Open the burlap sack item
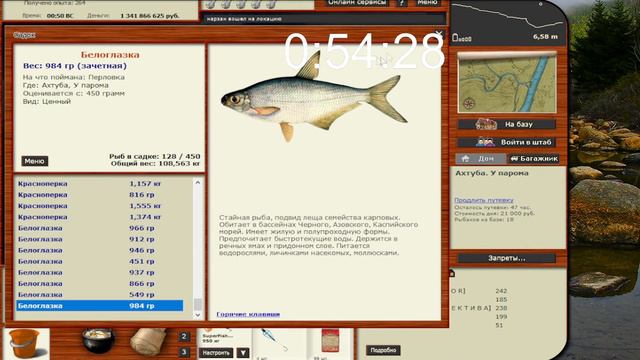 click(148, 342)
